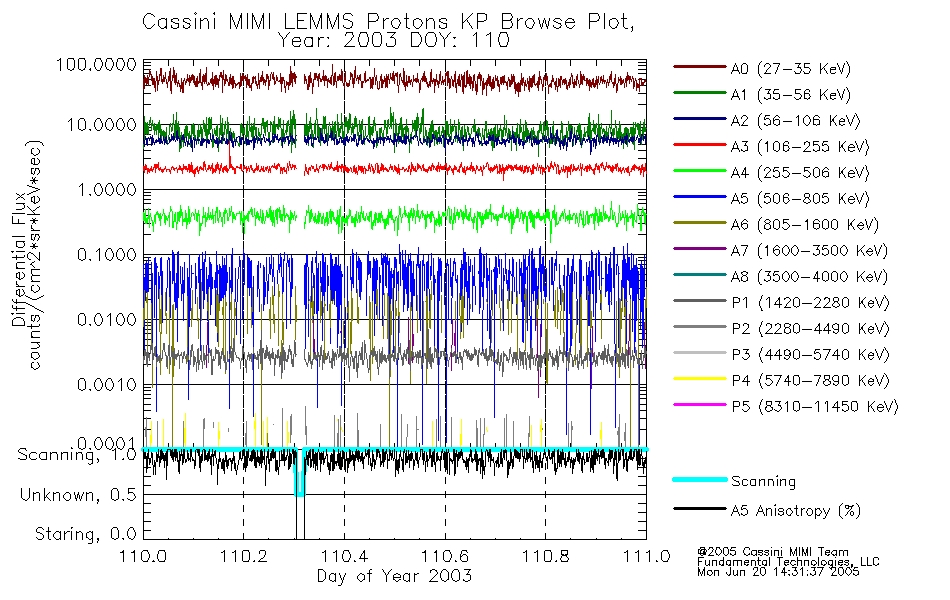
Task: Click the Staring, 0.0 axis label
Action: click(86, 534)
